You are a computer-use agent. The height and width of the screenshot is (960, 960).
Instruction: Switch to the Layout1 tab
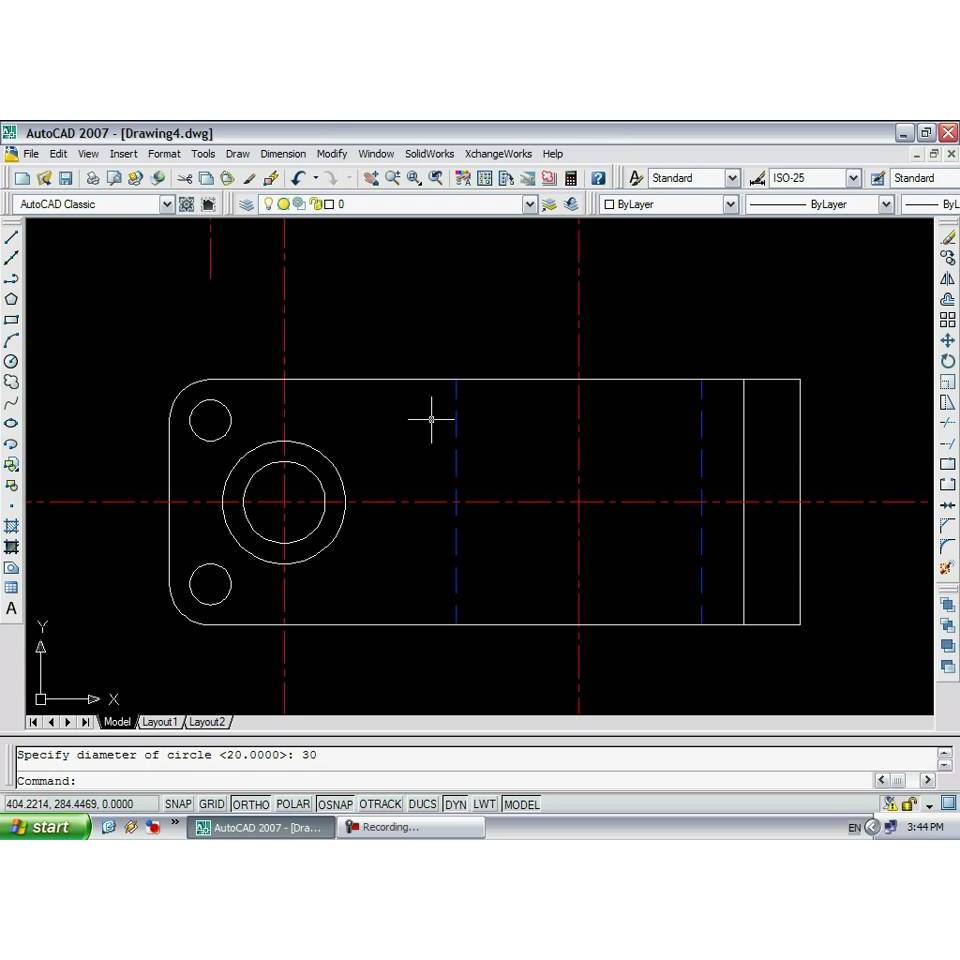[x=160, y=722]
